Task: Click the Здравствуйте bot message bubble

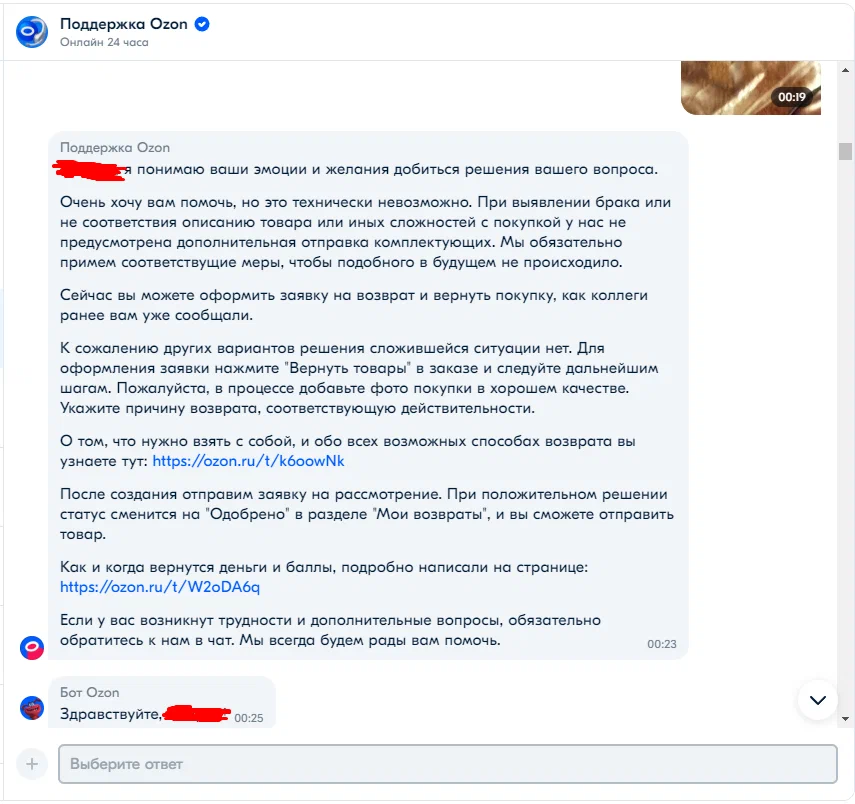Action: click(162, 703)
